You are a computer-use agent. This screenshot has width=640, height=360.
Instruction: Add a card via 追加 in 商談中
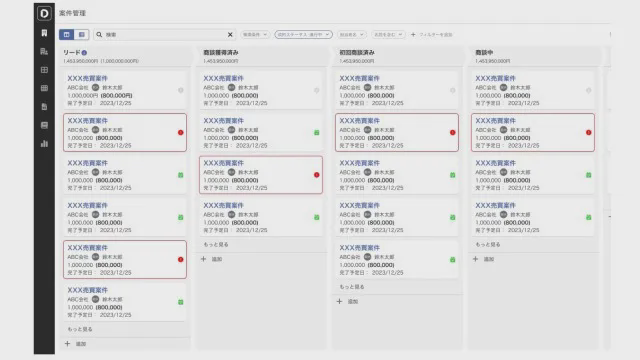tap(483, 259)
